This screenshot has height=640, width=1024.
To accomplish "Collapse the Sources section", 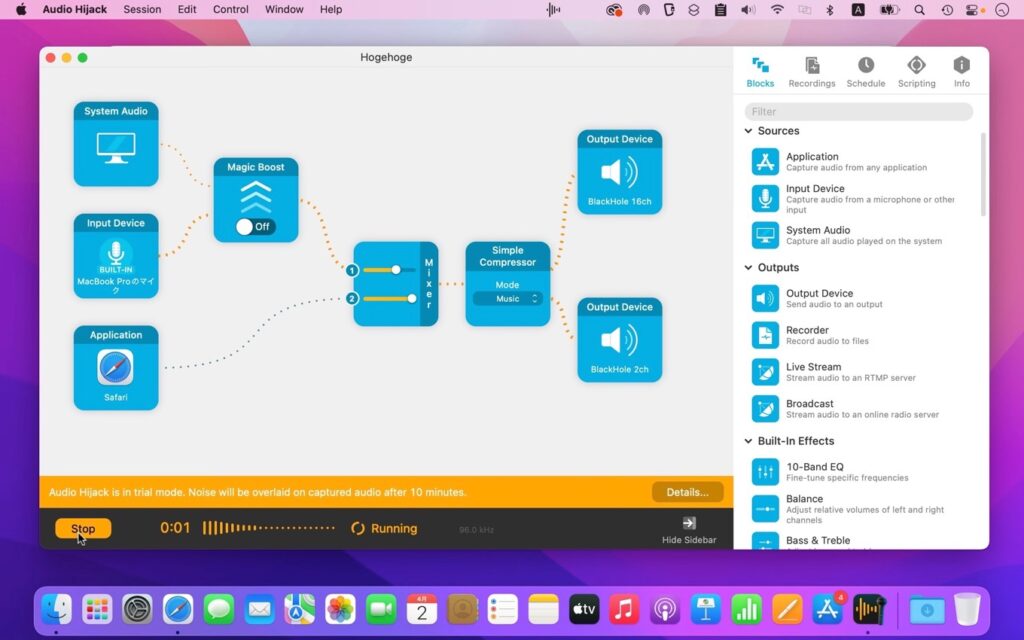I will (749, 131).
